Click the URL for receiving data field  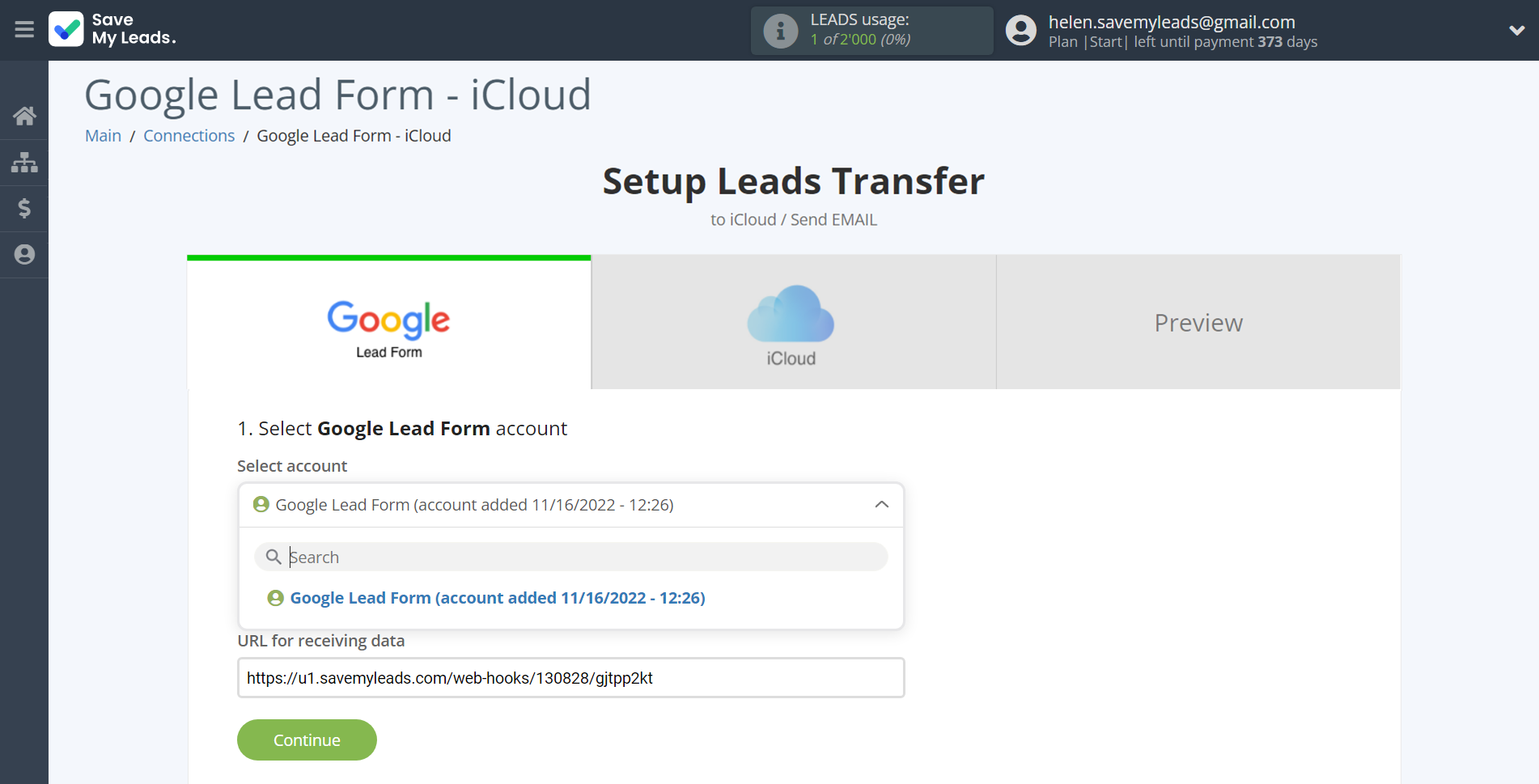[570, 678]
